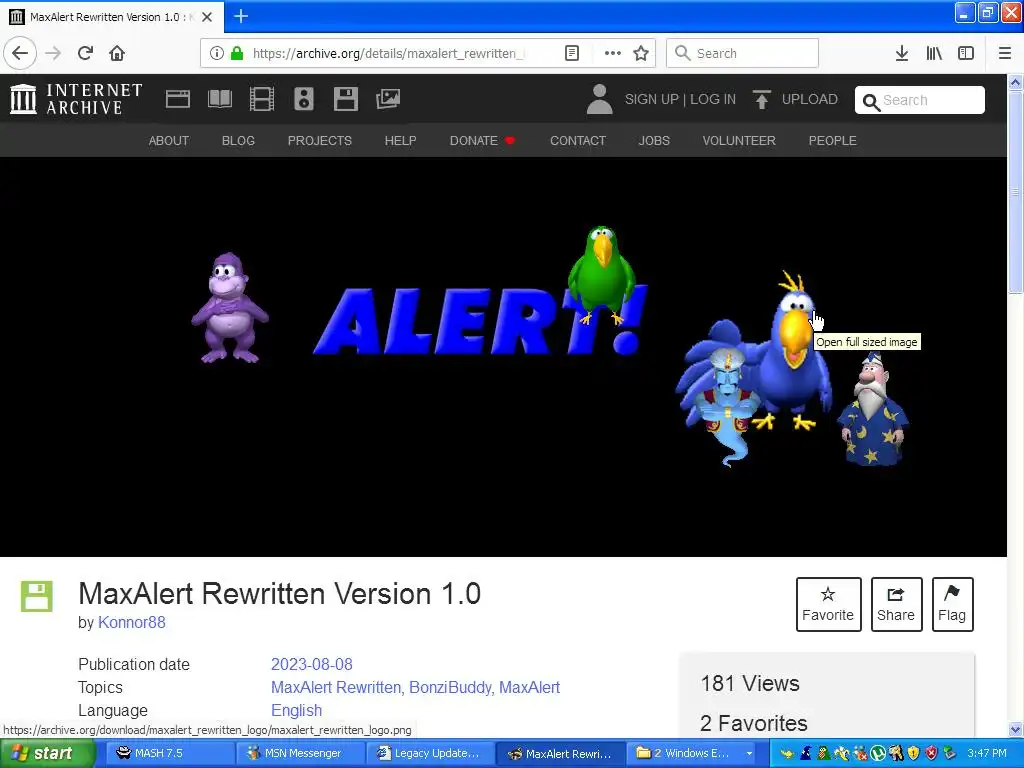Viewport: 1024px width, 768px height.
Task: Switch to MSN Messenger taskbar window
Action: 299,753
